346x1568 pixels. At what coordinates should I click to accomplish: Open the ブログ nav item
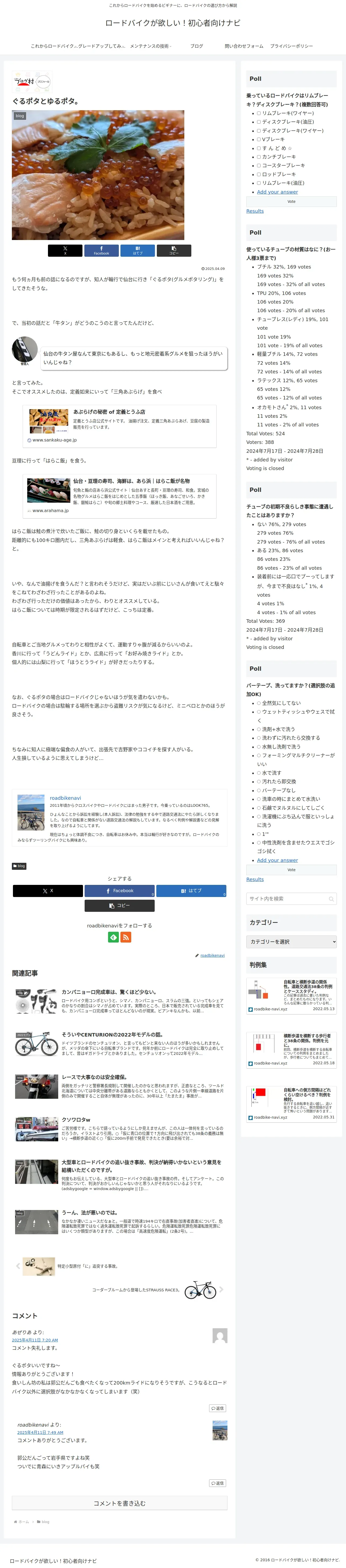pos(197,46)
